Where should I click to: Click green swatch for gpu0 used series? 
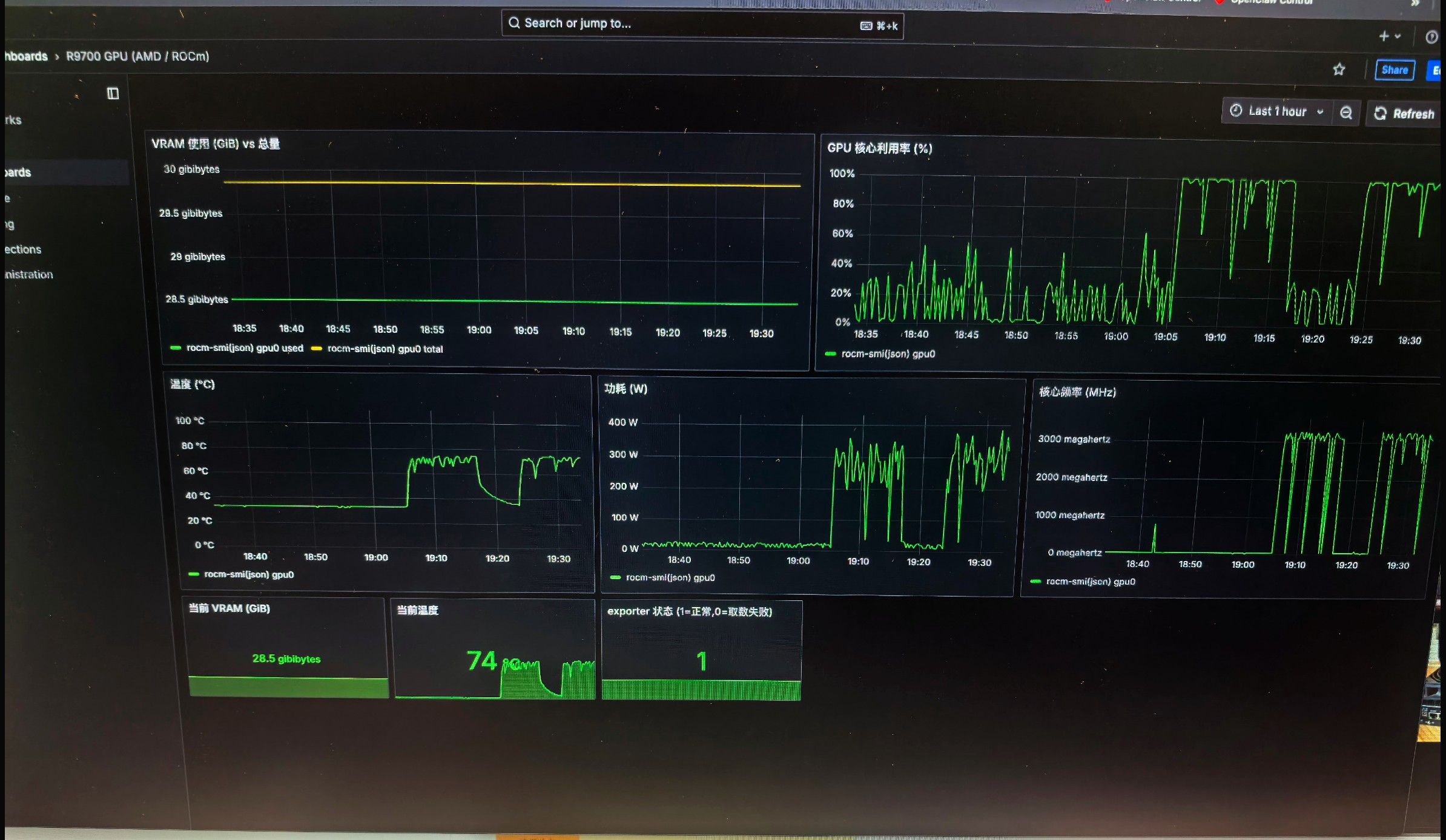176,347
